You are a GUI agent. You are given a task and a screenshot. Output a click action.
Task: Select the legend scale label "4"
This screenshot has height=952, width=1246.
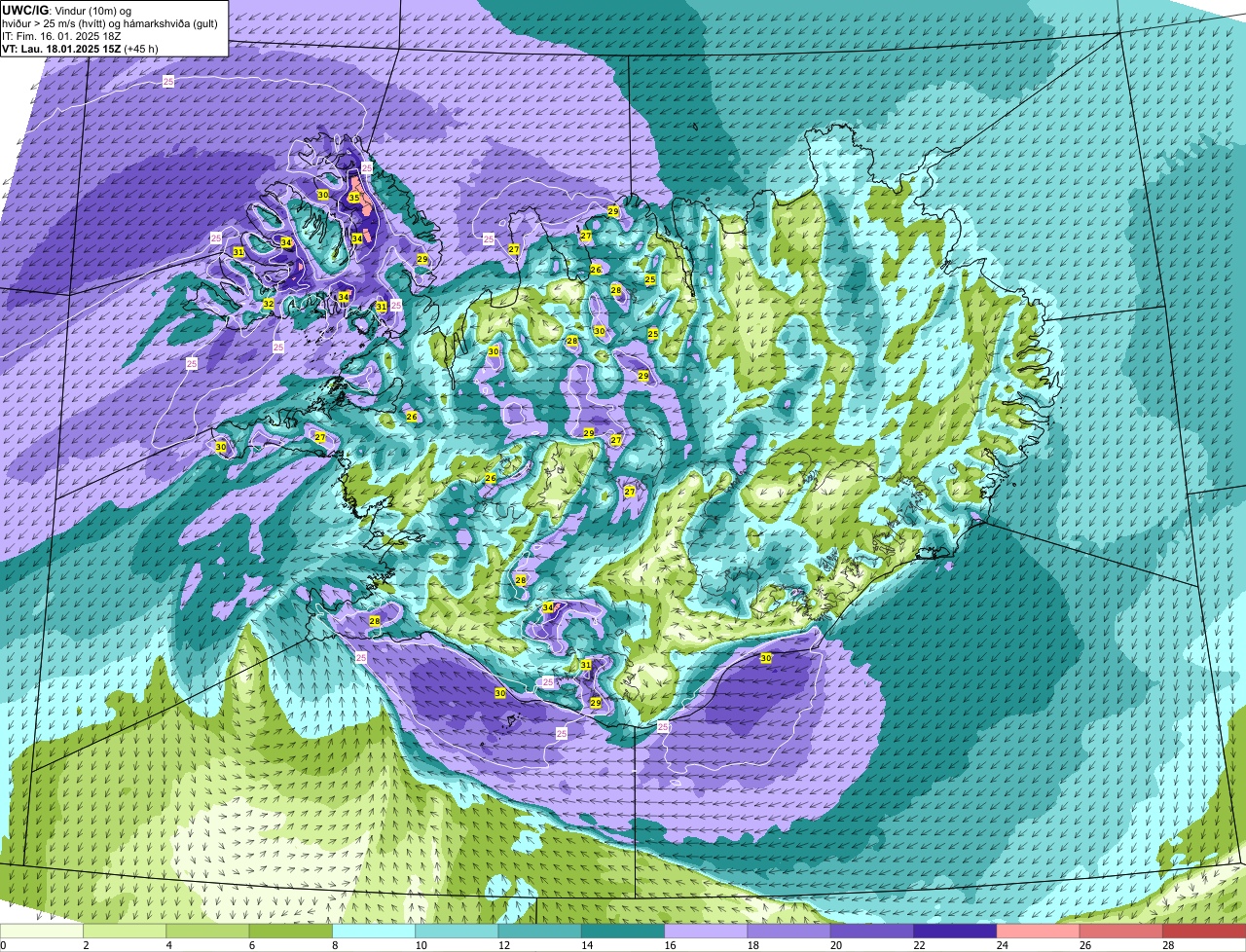[169, 945]
